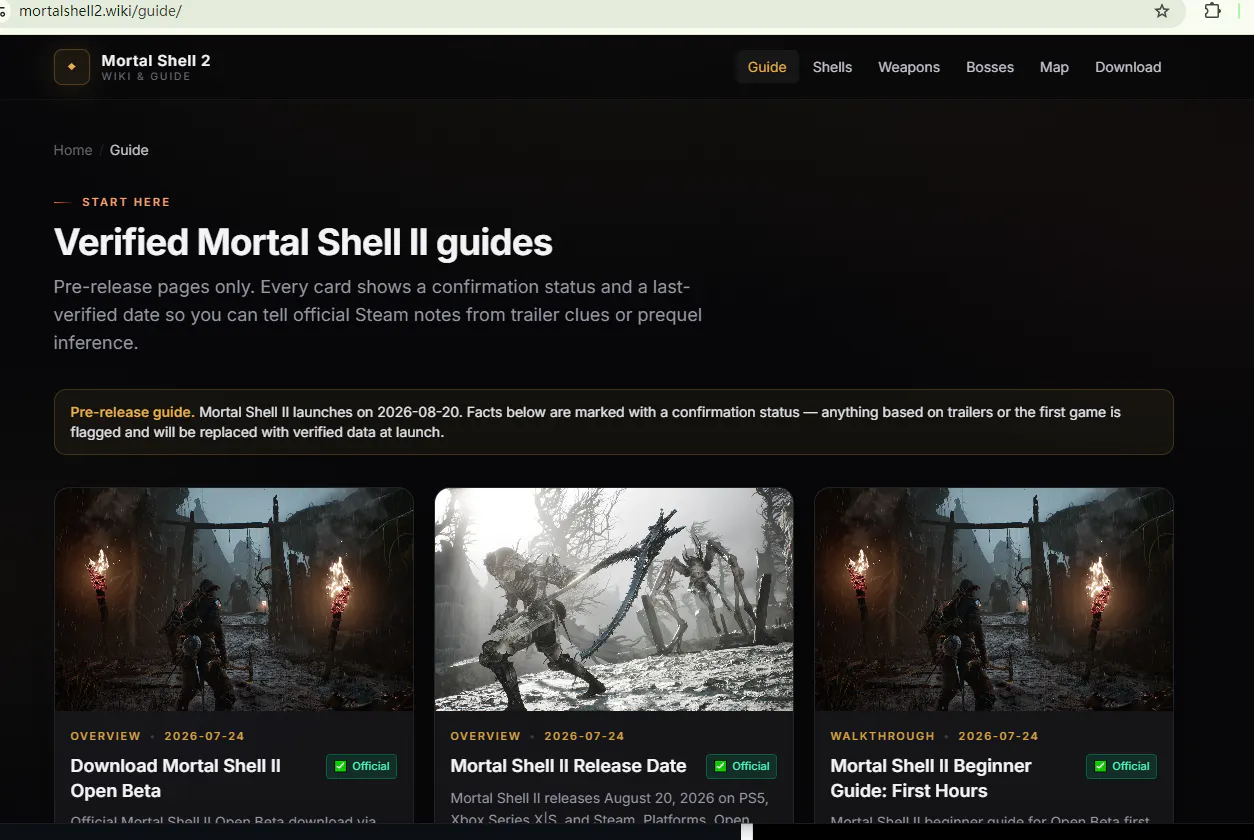Click the Pre-release guide. notice text
Screen dimensions: 1254x840
tap(133, 412)
